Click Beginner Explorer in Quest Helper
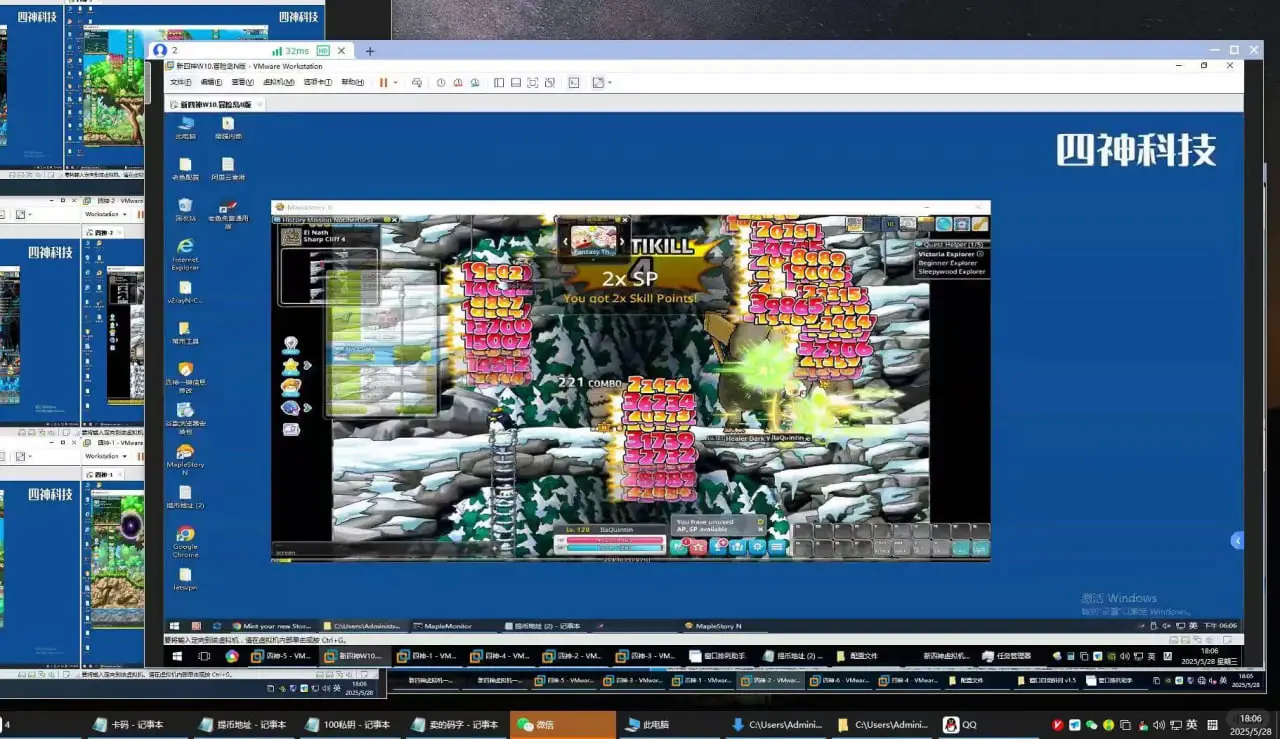Viewport: 1280px width, 739px height. click(947, 263)
